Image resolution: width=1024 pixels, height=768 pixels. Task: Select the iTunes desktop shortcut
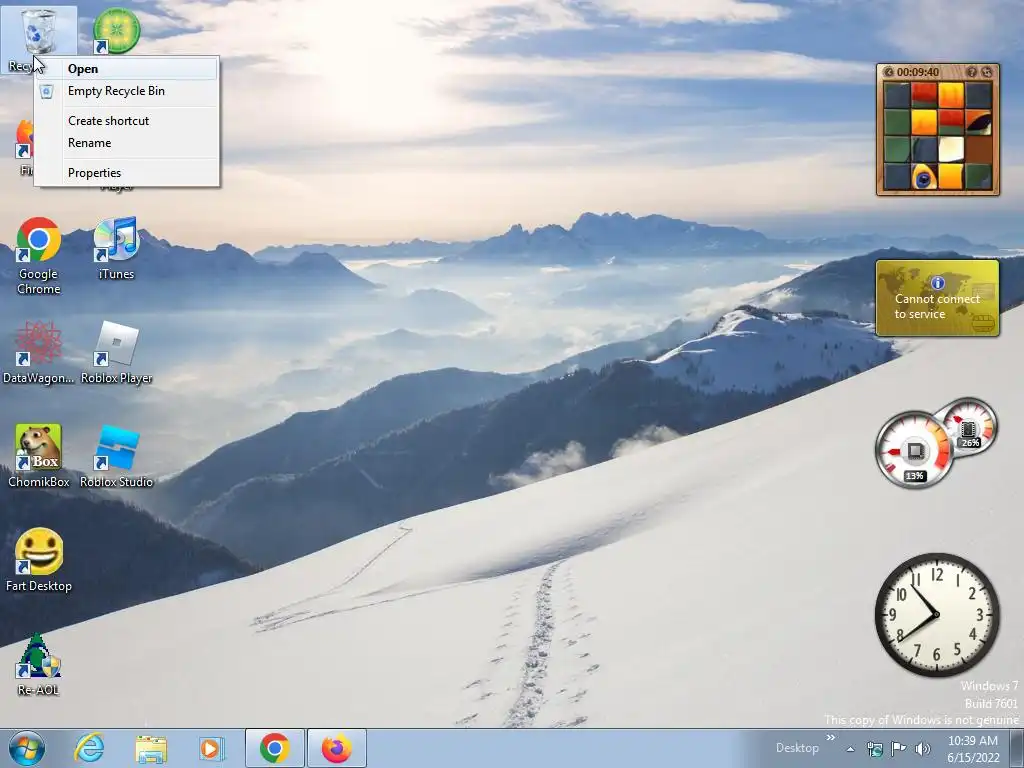click(116, 248)
